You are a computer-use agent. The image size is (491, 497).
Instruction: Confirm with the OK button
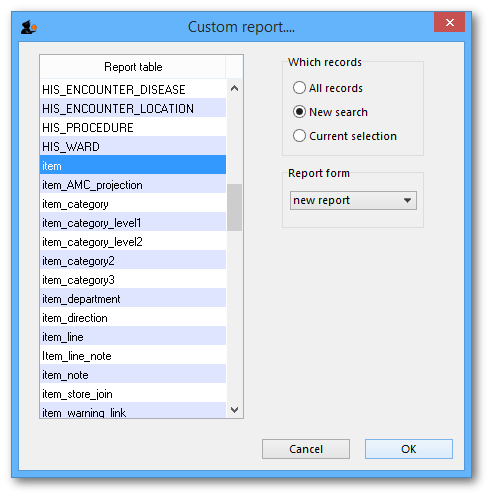click(x=409, y=449)
